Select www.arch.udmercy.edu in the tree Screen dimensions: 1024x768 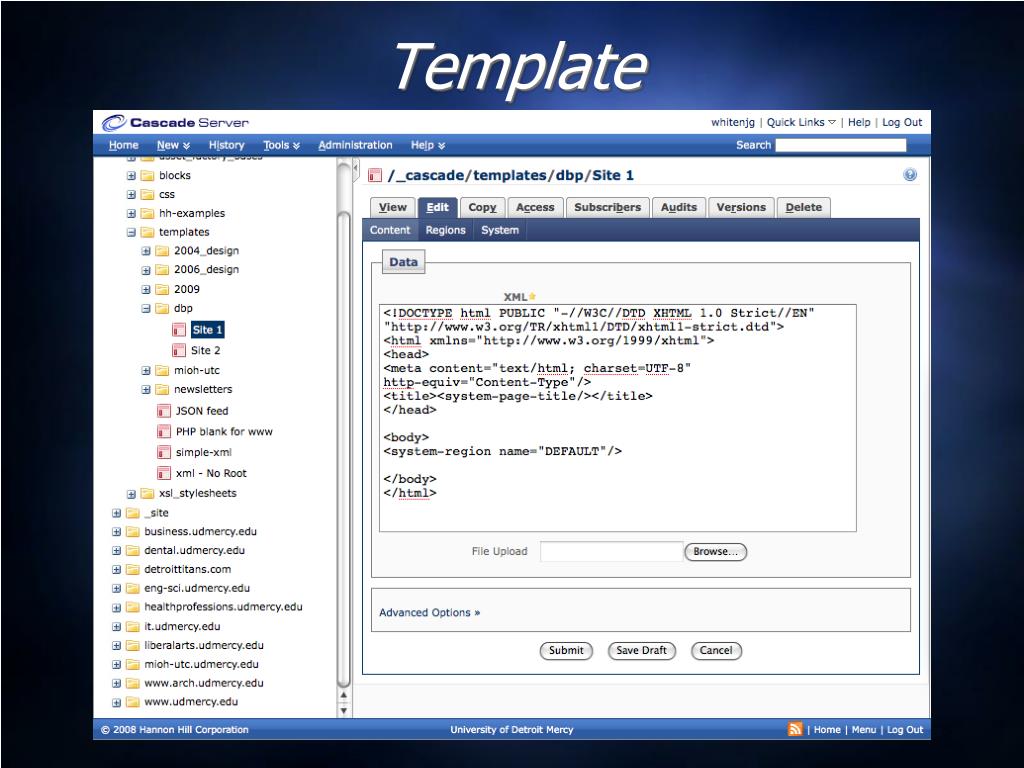204,683
